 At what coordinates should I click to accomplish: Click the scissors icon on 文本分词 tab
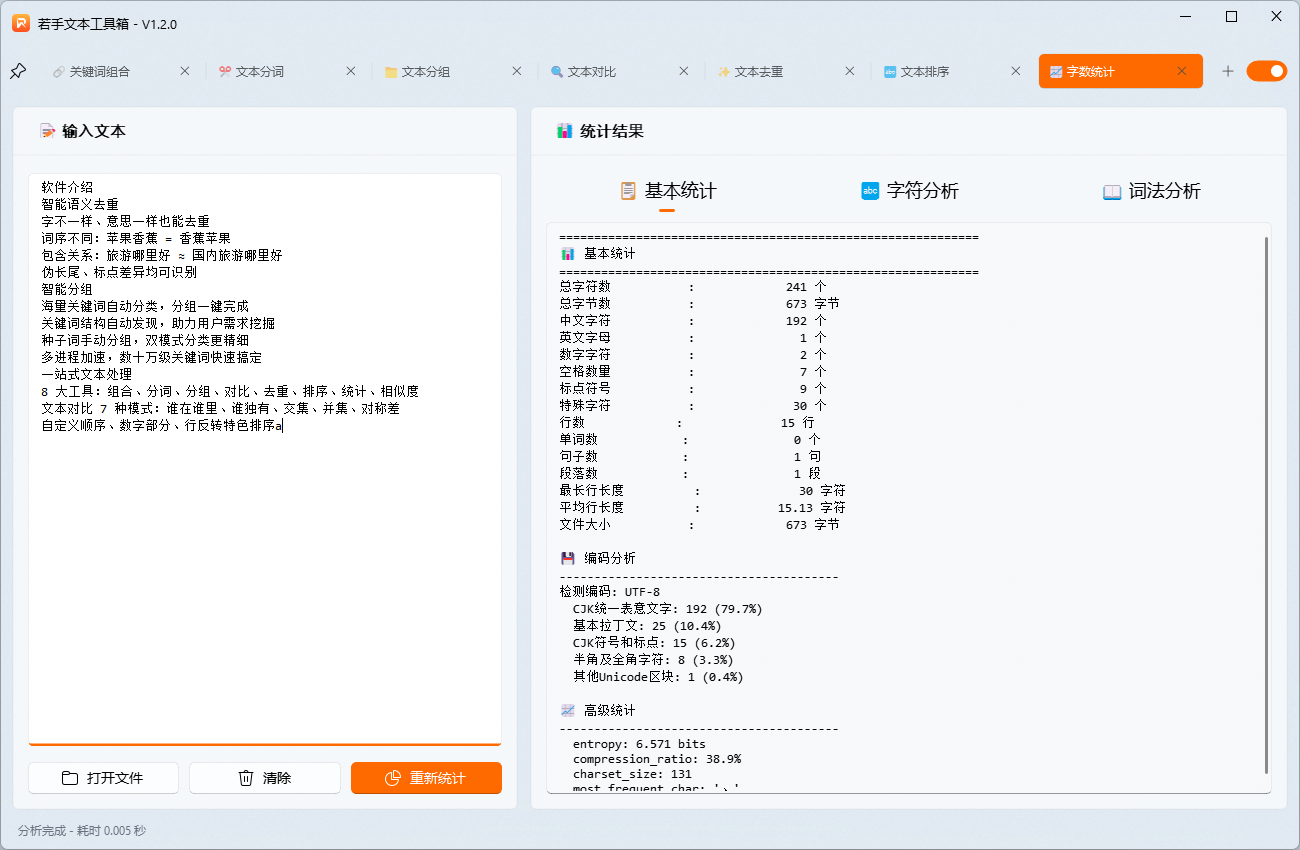pyautogui.click(x=226, y=70)
